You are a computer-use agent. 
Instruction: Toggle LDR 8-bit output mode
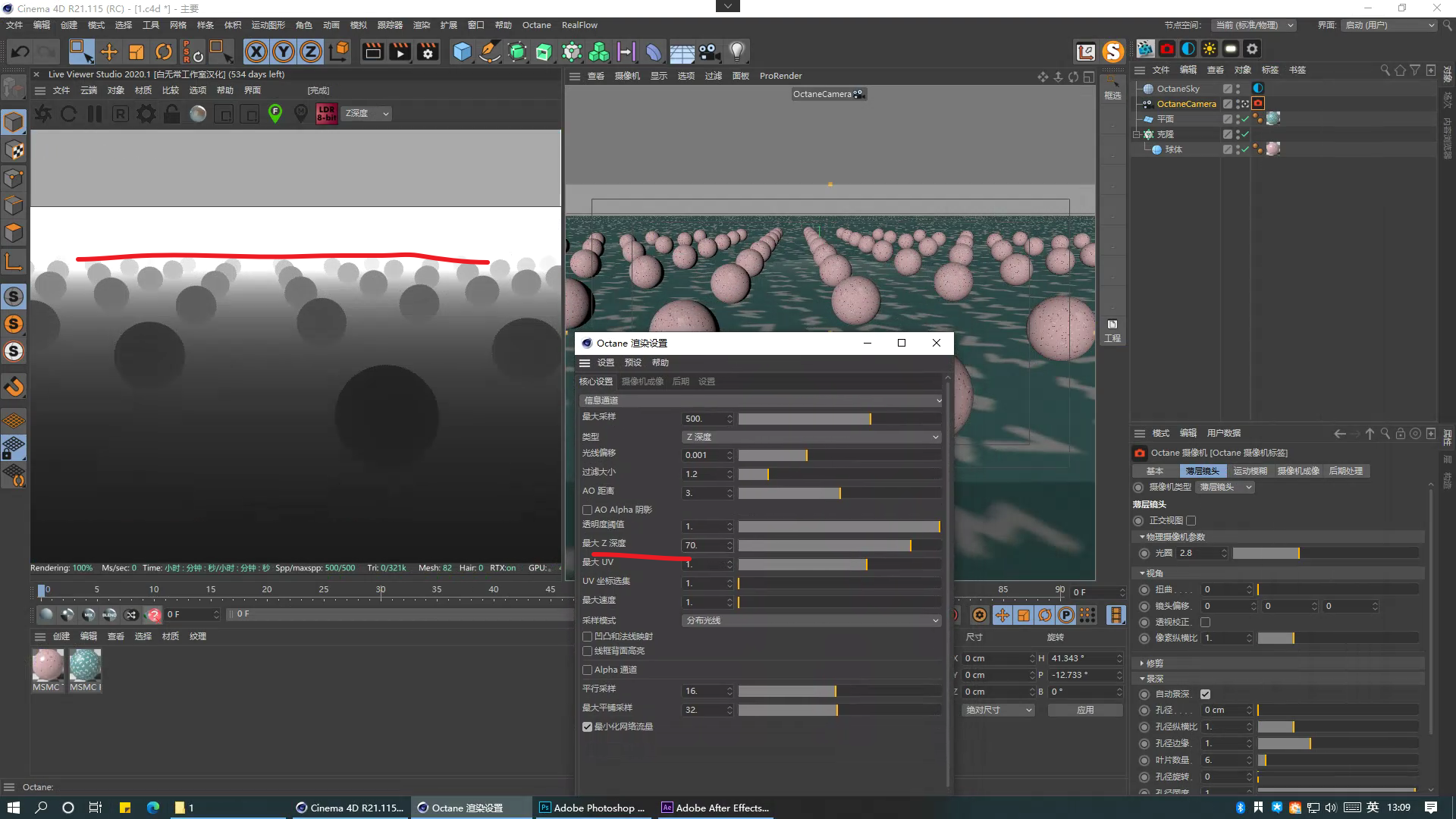[326, 114]
